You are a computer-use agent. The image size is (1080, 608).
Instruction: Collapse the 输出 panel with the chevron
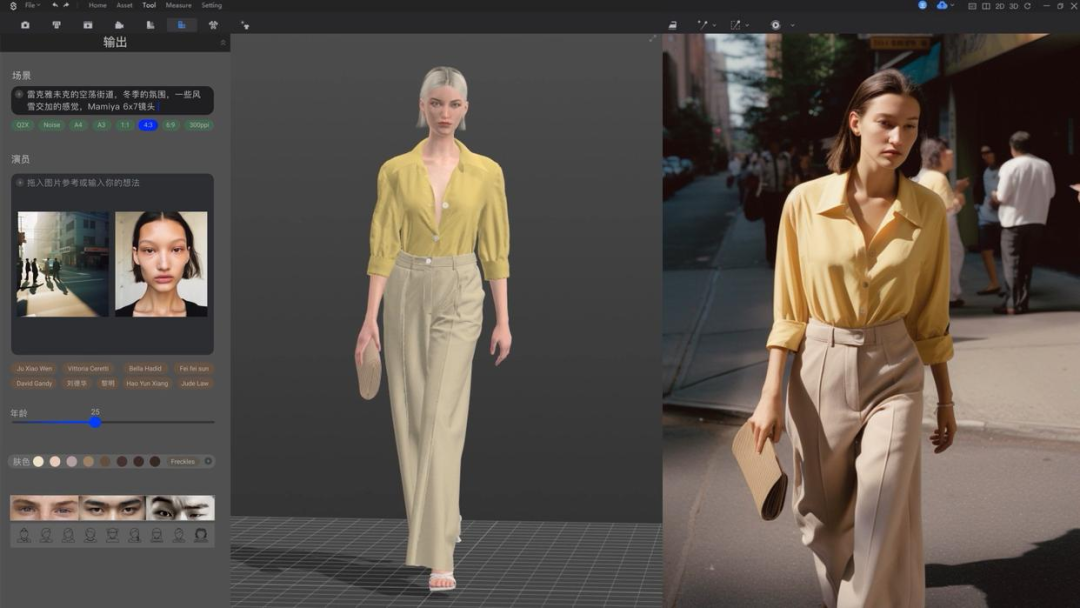222,43
